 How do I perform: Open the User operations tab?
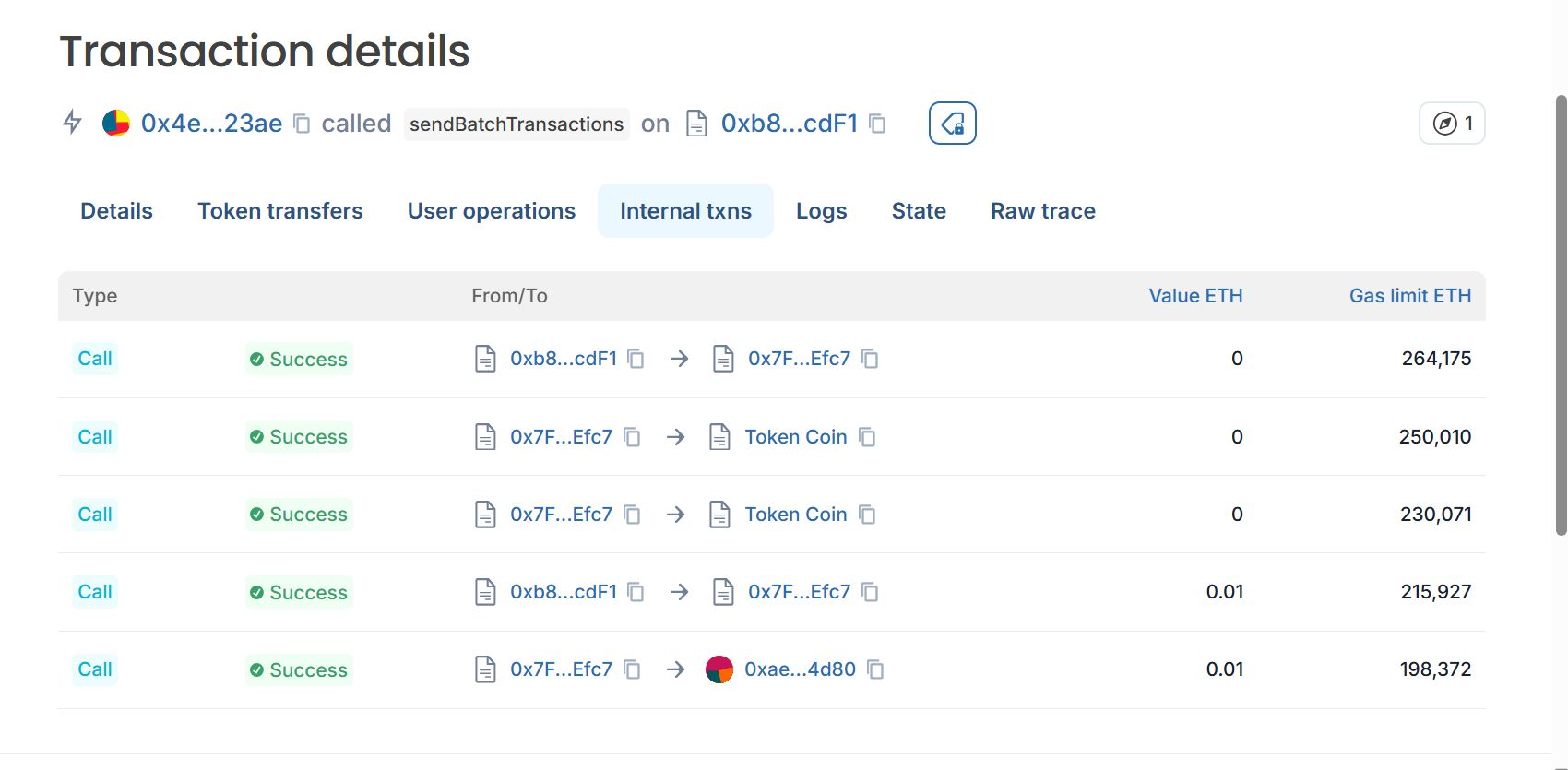pyautogui.click(x=492, y=211)
